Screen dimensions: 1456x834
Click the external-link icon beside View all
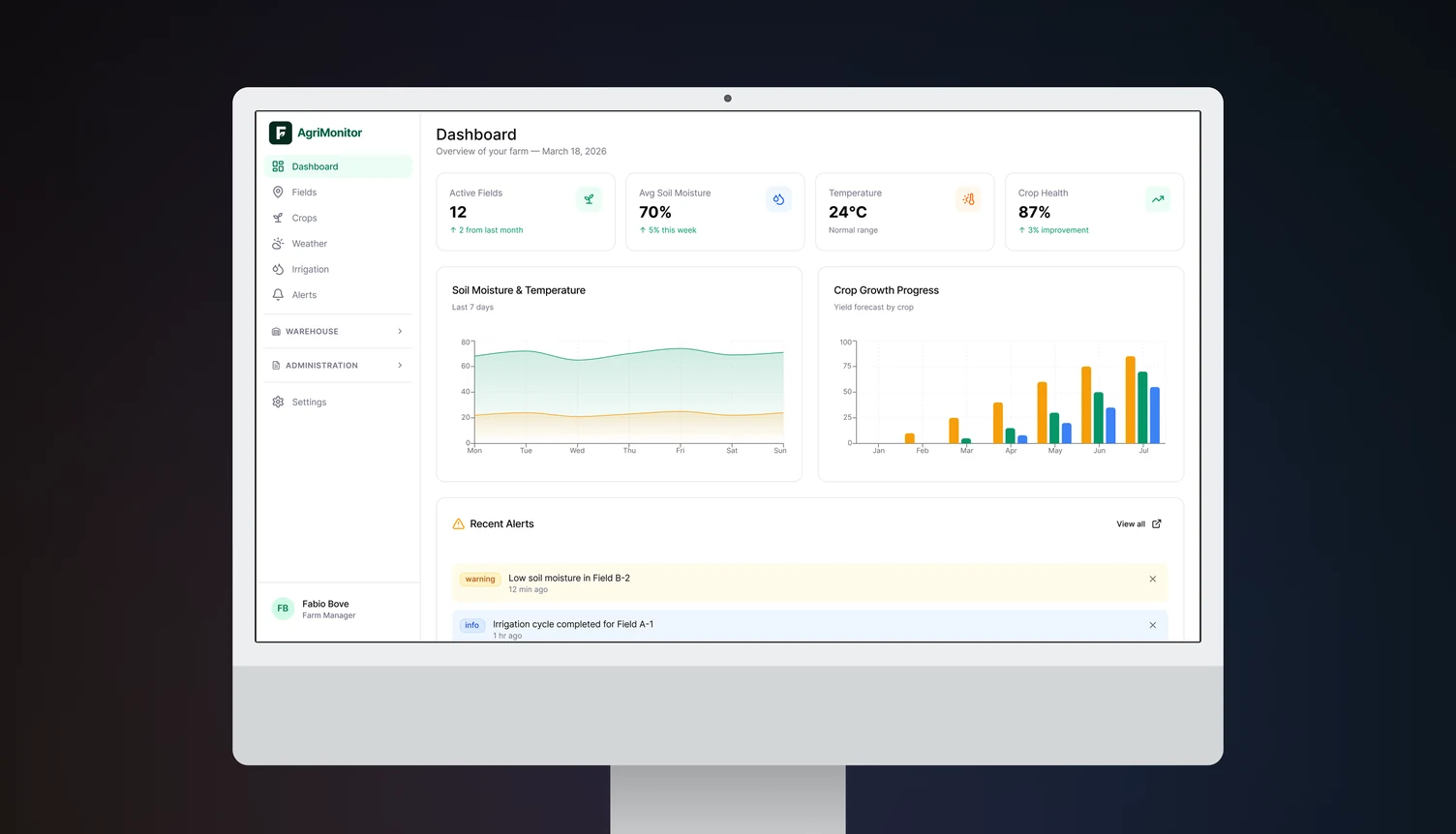[1157, 524]
